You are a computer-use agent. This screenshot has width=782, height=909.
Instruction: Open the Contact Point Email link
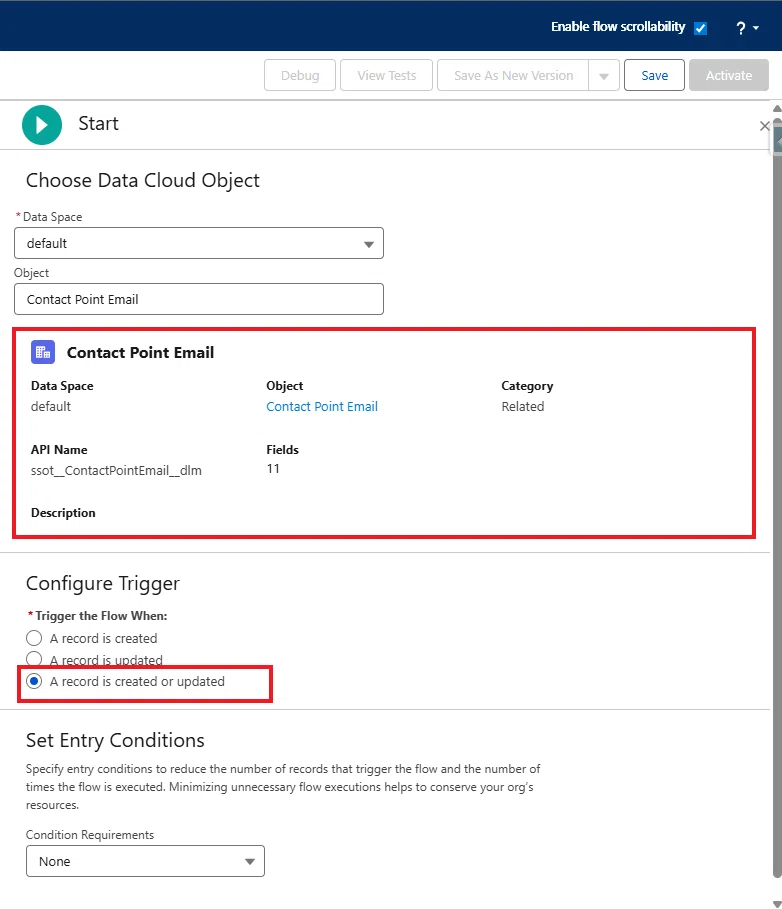pyautogui.click(x=322, y=406)
